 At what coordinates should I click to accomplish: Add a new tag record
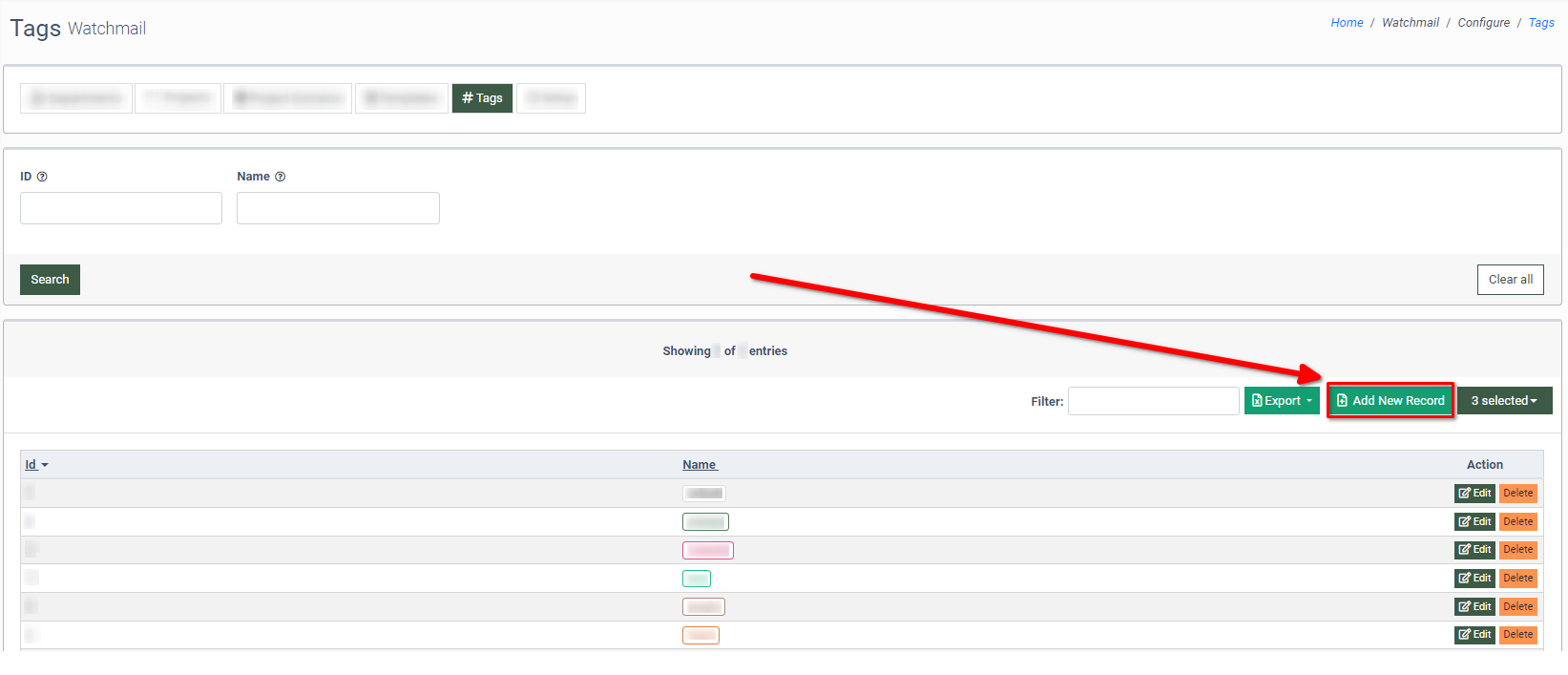(1390, 401)
